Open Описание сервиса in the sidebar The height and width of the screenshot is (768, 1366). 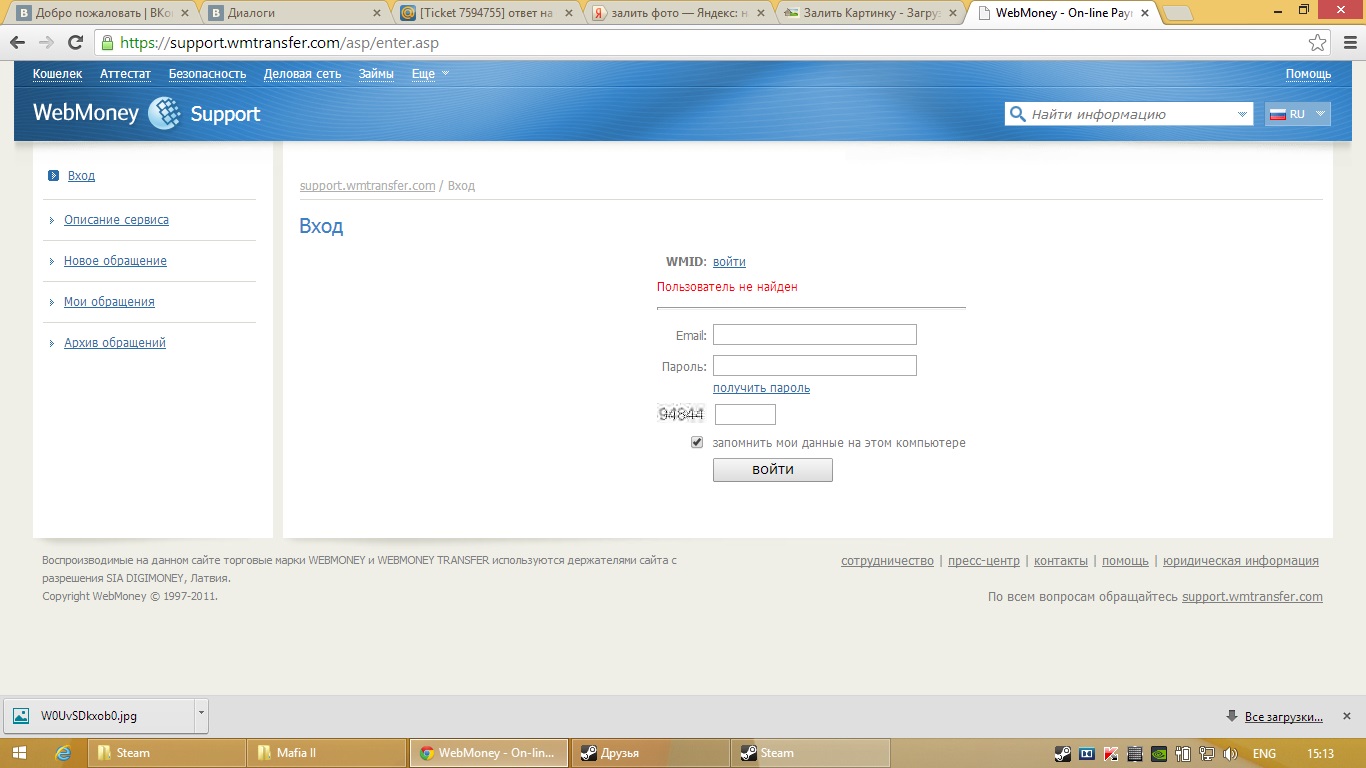pos(116,220)
